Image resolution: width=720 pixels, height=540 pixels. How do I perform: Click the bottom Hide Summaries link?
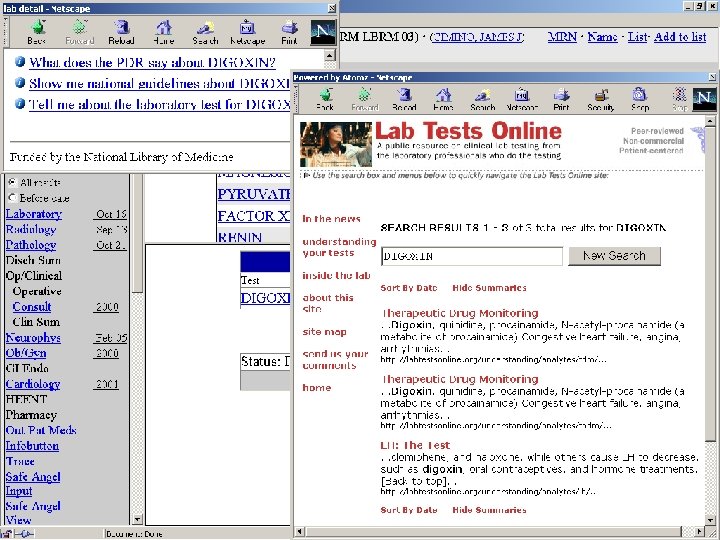coord(489,510)
